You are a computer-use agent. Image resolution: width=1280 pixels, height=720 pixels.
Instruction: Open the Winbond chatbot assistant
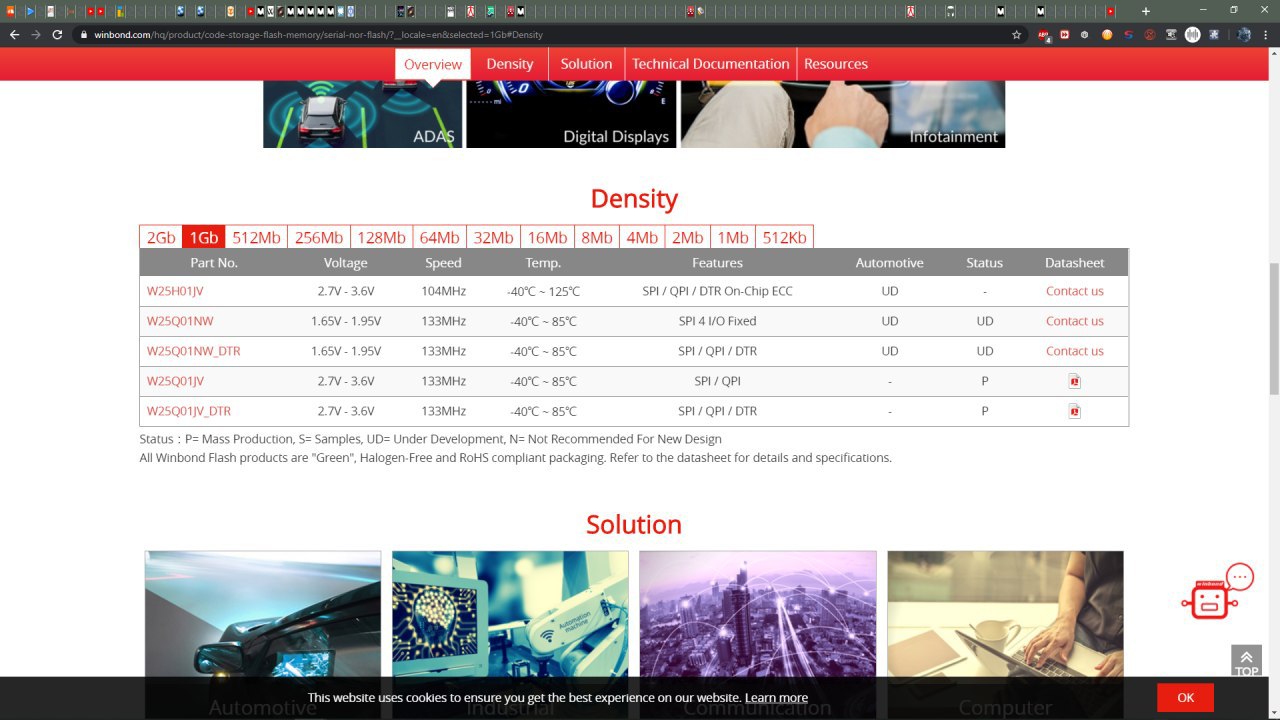(x=1217, y=591)
